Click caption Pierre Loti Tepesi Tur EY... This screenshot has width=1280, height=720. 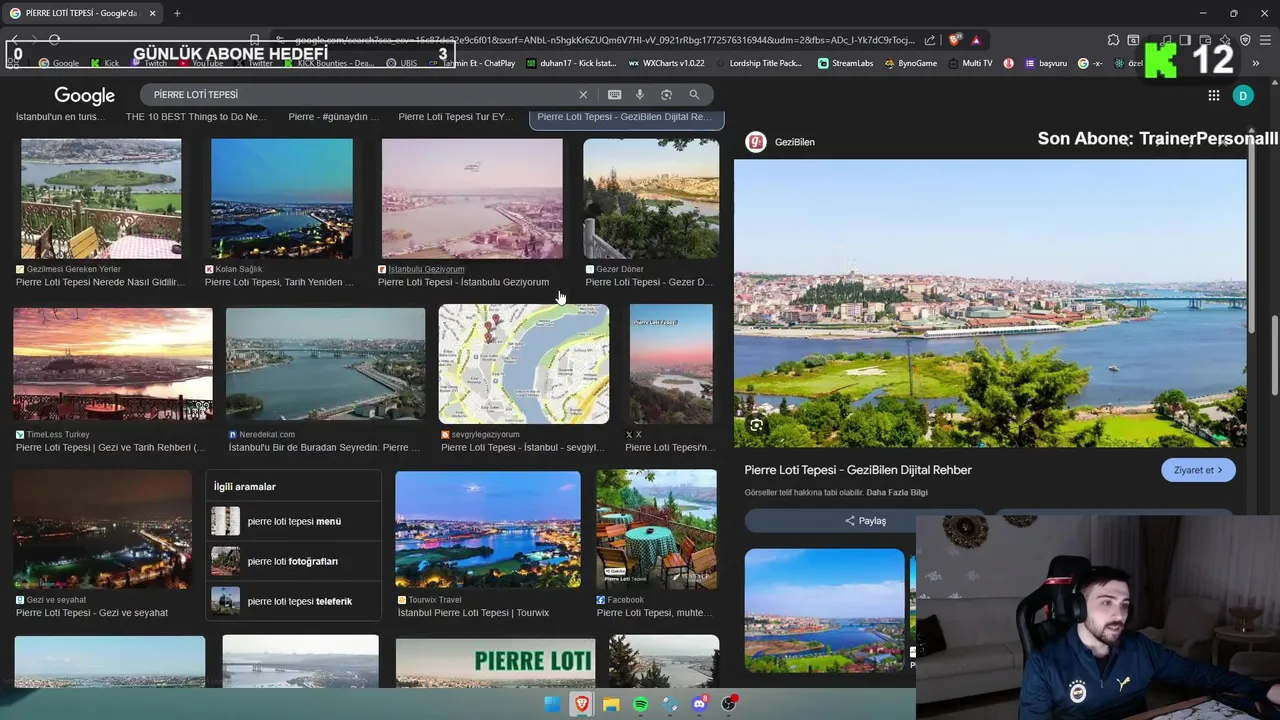(456, 116)
